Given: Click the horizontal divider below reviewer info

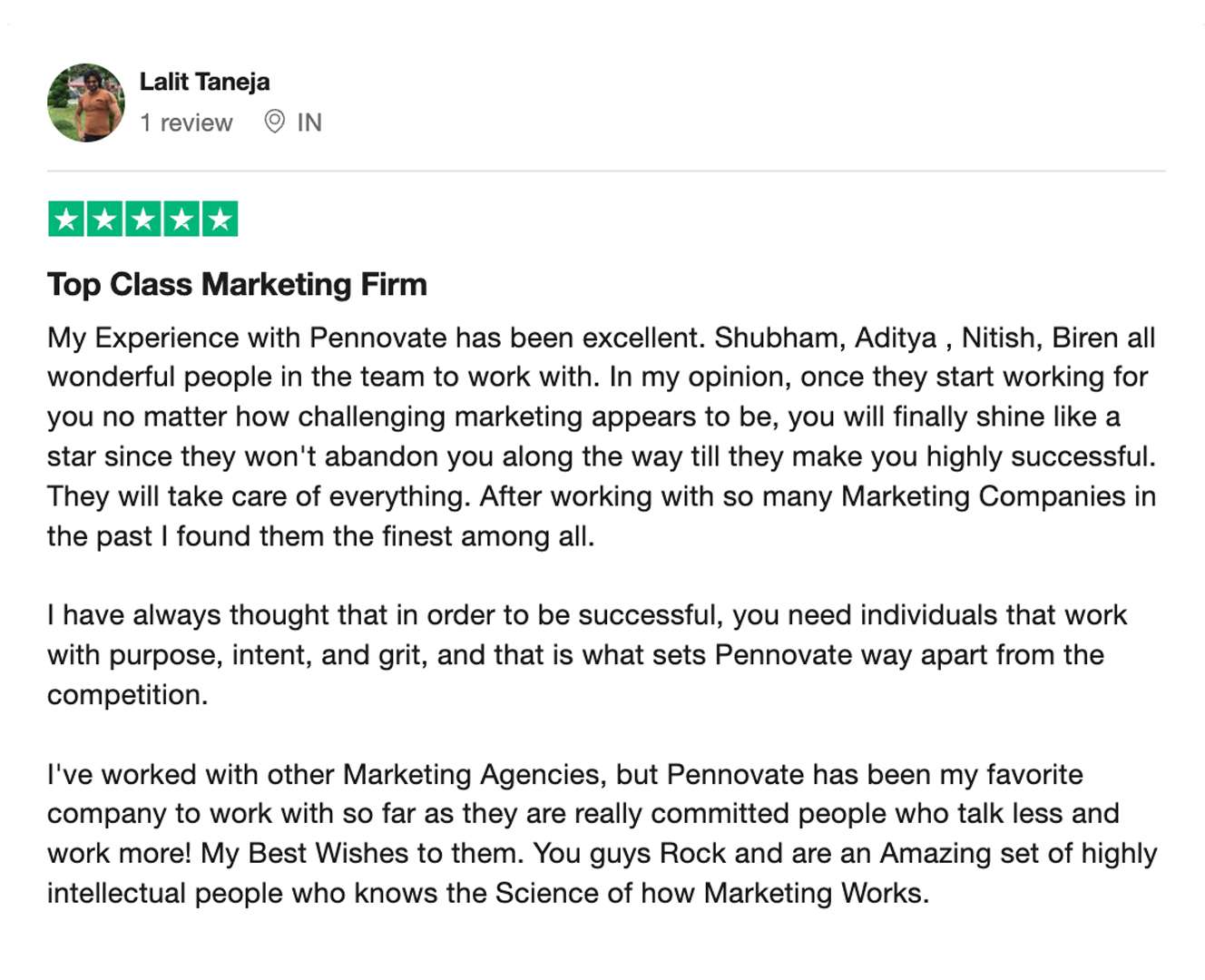Looking at the screenshot, I should [606, 171].
